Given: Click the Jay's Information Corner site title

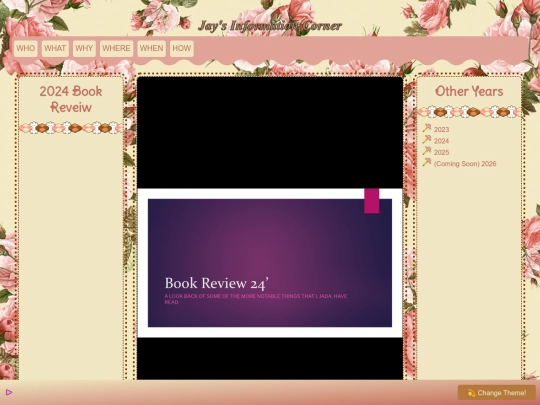Looking at the screenshot, I should pyautogui.click(x=270, y=26).
